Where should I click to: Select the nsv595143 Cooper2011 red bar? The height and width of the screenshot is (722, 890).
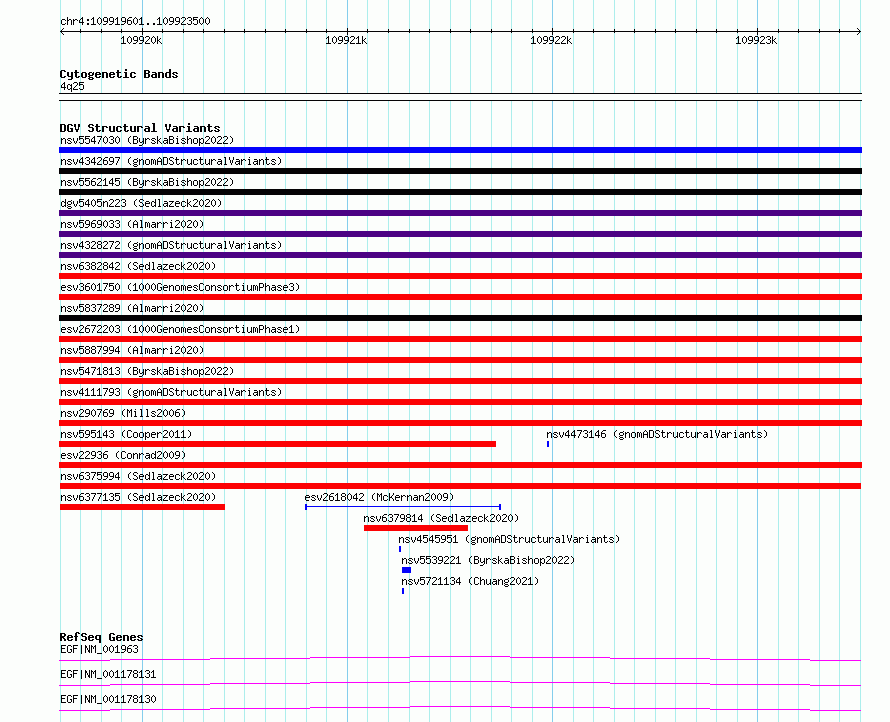tap(278, 444)
